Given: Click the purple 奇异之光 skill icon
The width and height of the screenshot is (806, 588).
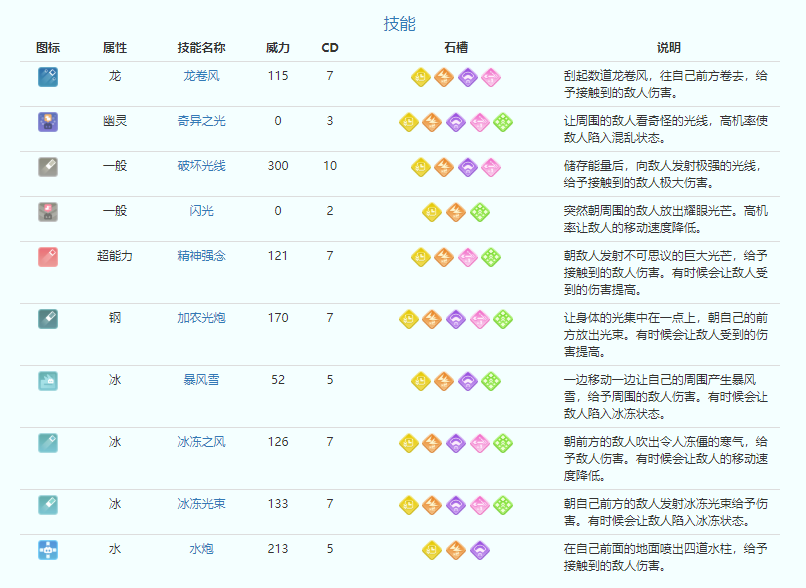Looking at the screenshot, I should point(48,121).
